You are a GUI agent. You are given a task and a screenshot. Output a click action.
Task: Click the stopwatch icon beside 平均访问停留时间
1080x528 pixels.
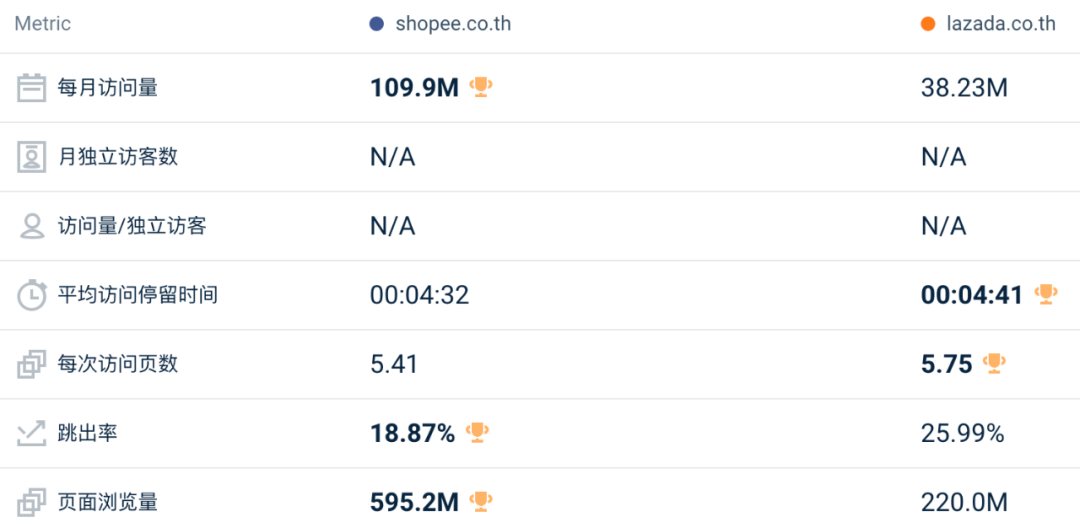(x=32, y=295)
